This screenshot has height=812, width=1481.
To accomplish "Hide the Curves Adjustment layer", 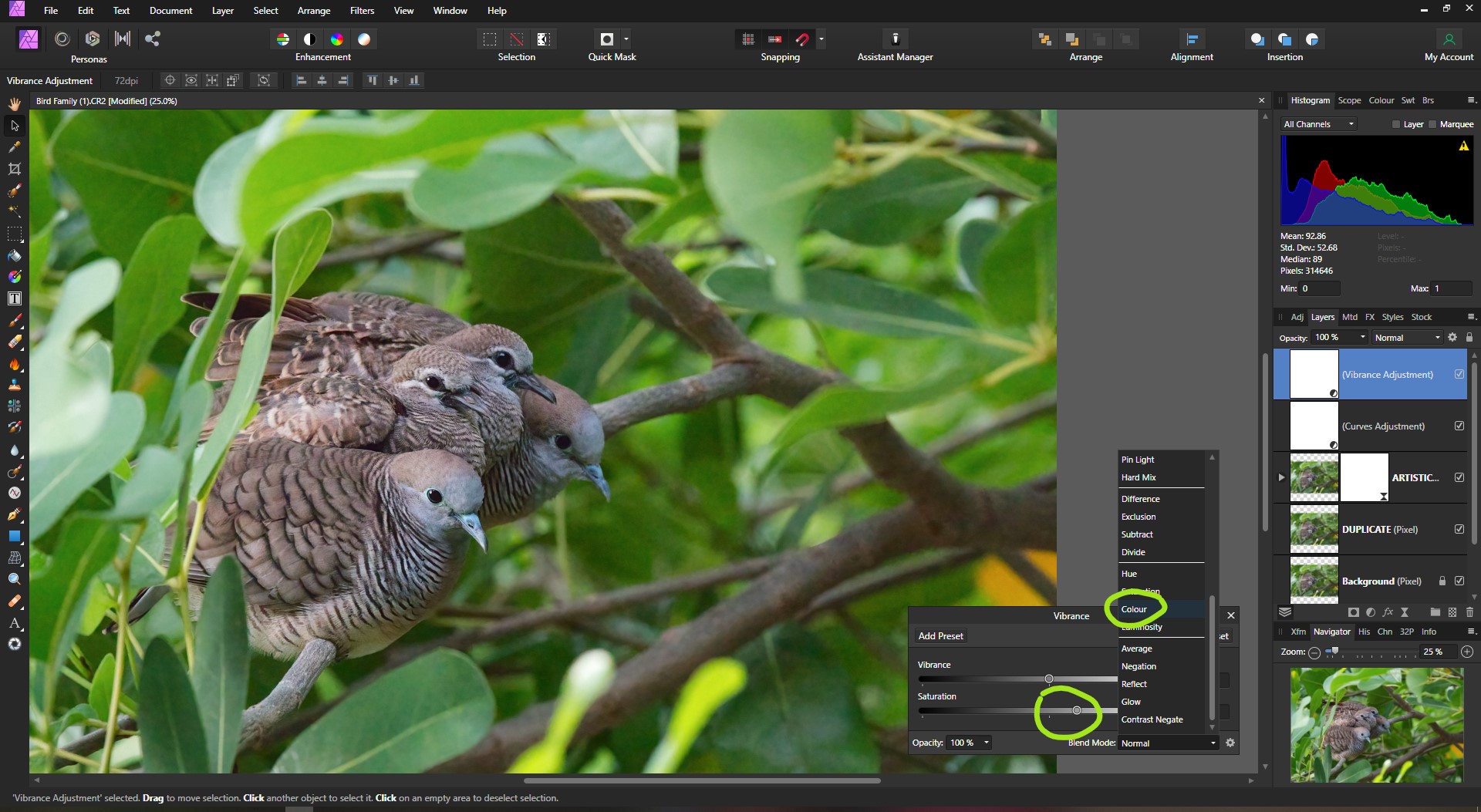I will [x=1459, y=426].
